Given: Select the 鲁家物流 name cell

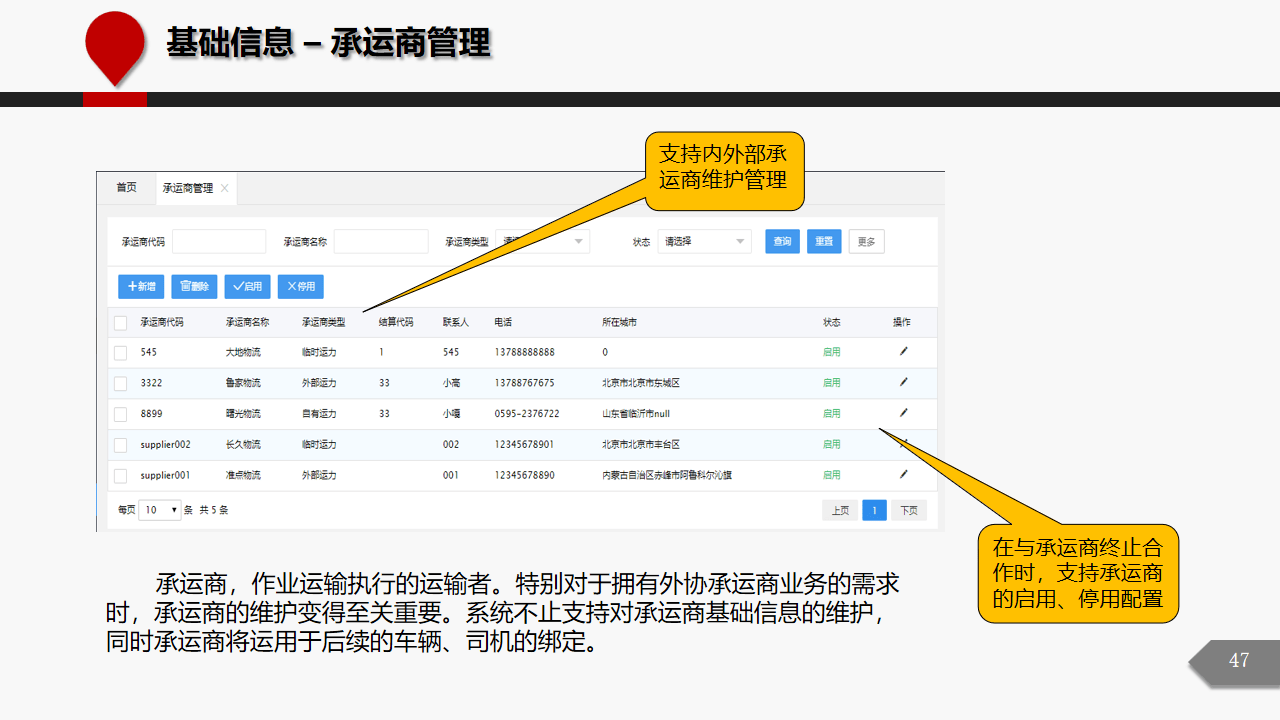Looking at the screenshot, I should (243, 383).
